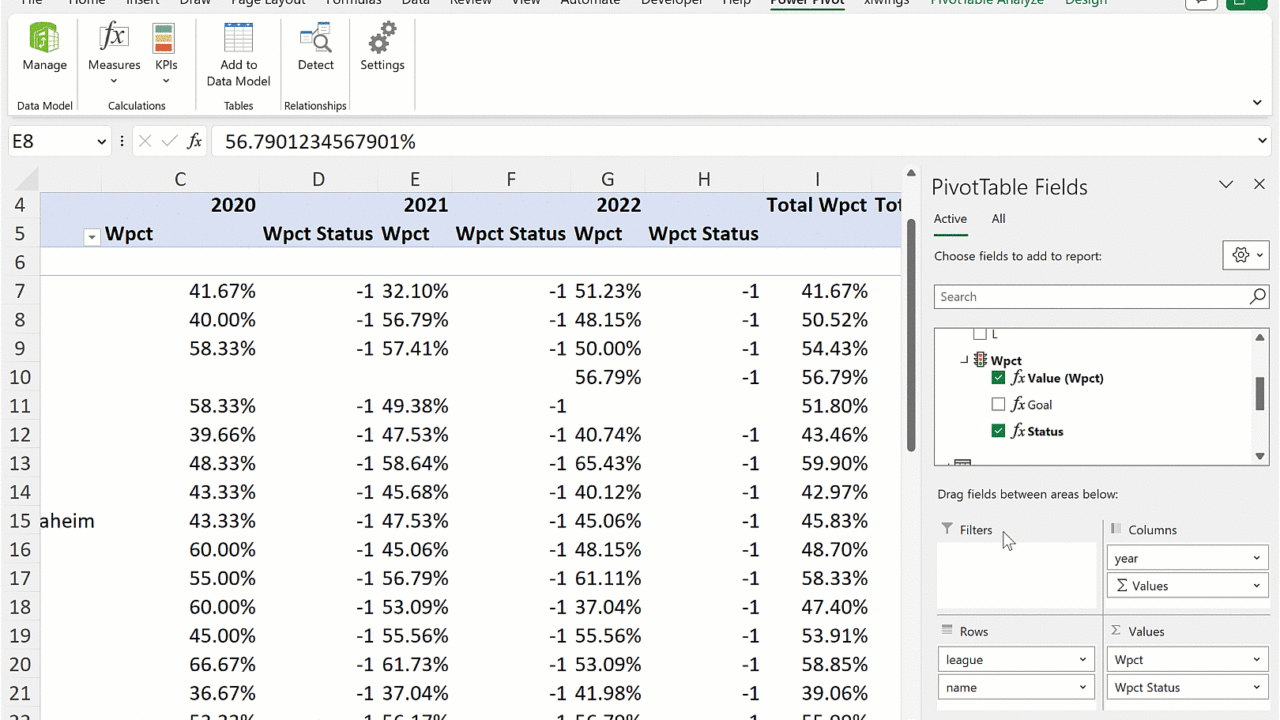Open the year field dropdown in Columns
The image size is (1280, 720).
tap(1256, 558)
